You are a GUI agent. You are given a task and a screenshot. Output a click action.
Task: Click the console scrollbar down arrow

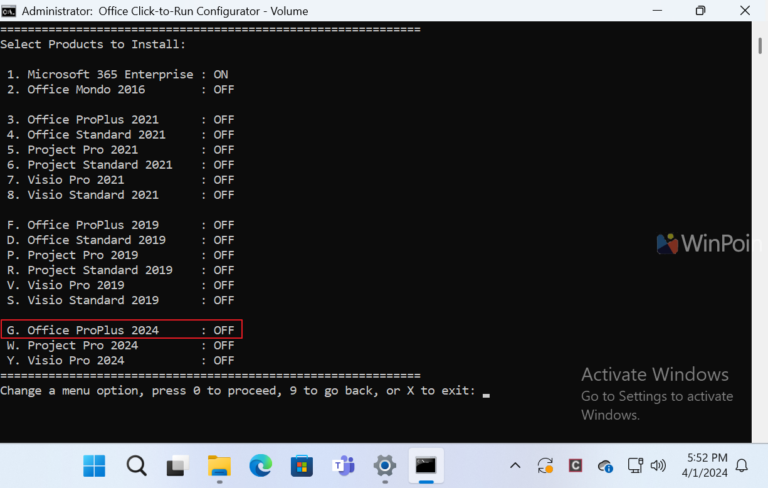[x=760, y=434]
